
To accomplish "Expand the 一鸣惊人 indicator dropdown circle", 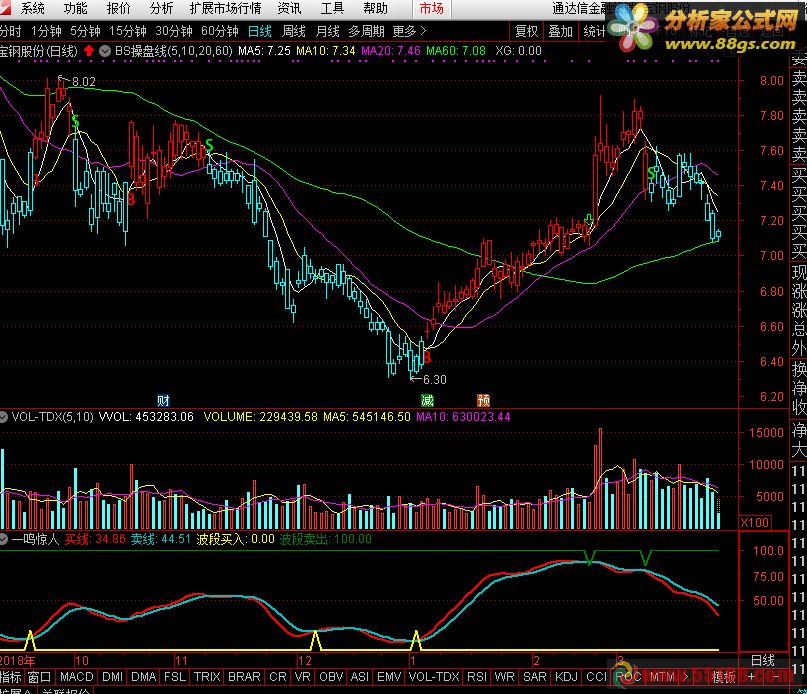I will (3, 539).
